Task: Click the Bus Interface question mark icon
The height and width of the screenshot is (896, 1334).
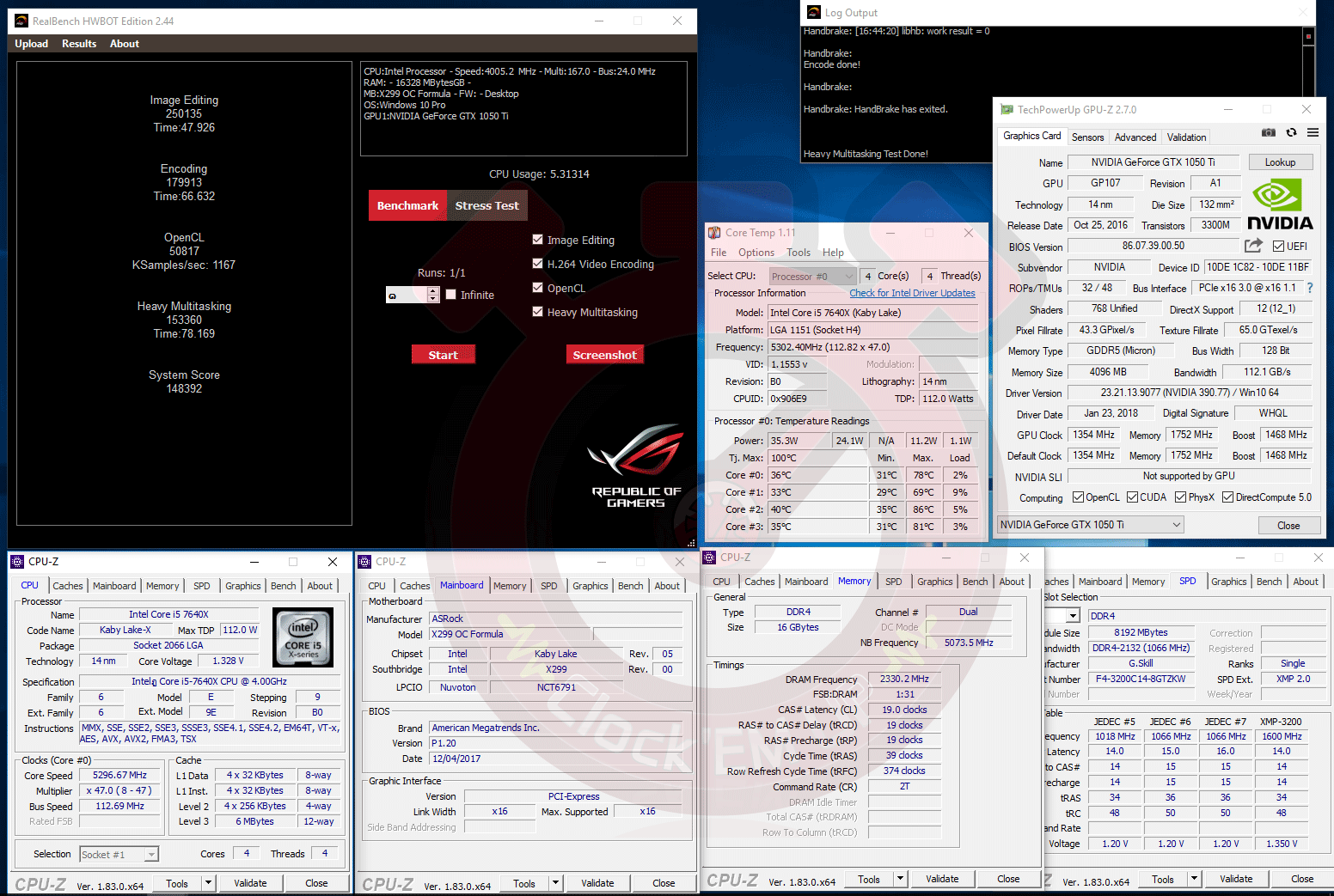Action: point(1310,288)
